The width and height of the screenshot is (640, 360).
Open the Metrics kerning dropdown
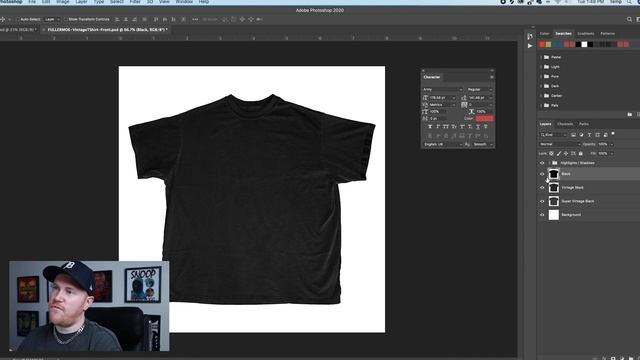[442, 104]
